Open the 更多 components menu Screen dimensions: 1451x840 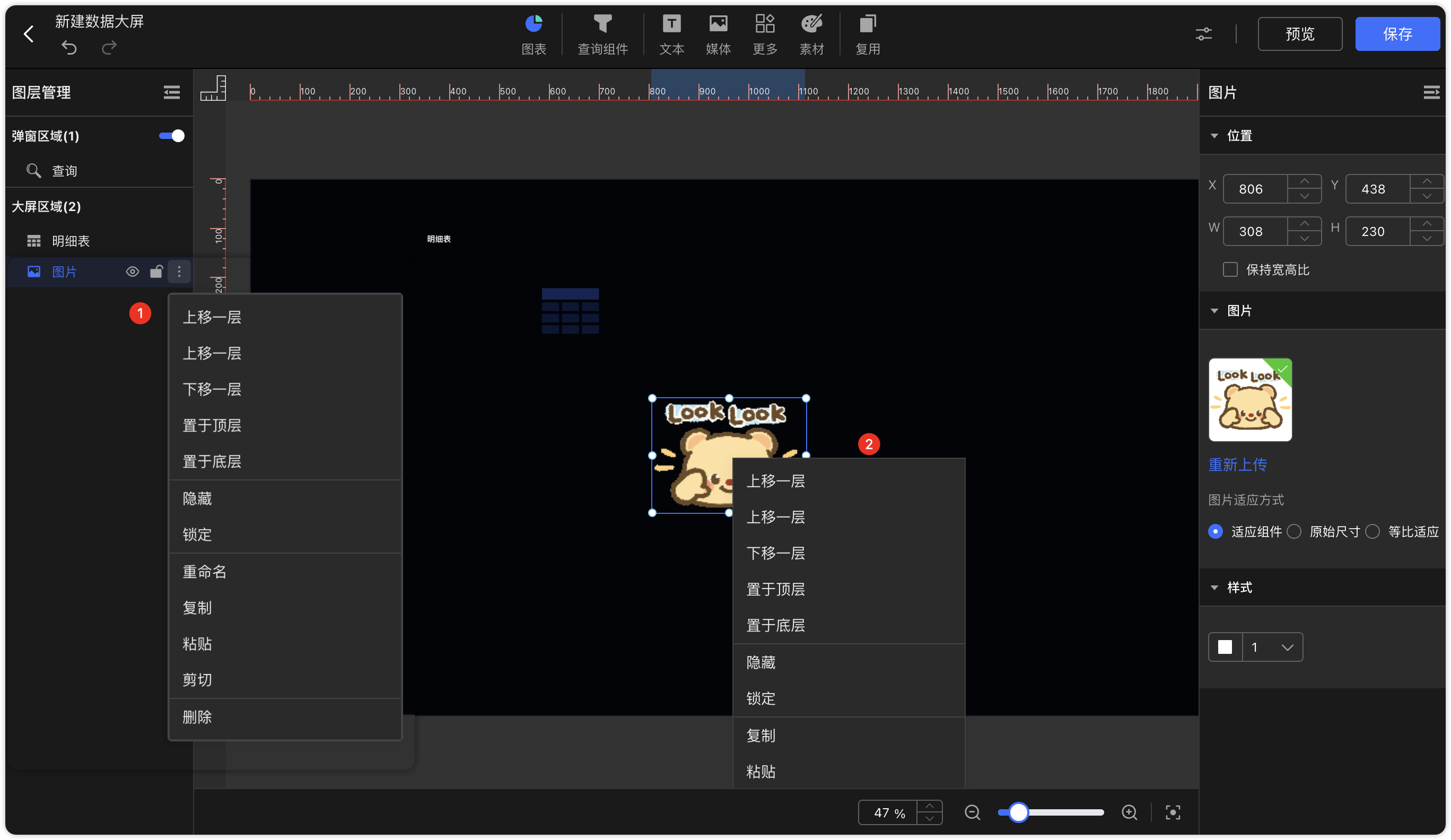coord(765,34)
